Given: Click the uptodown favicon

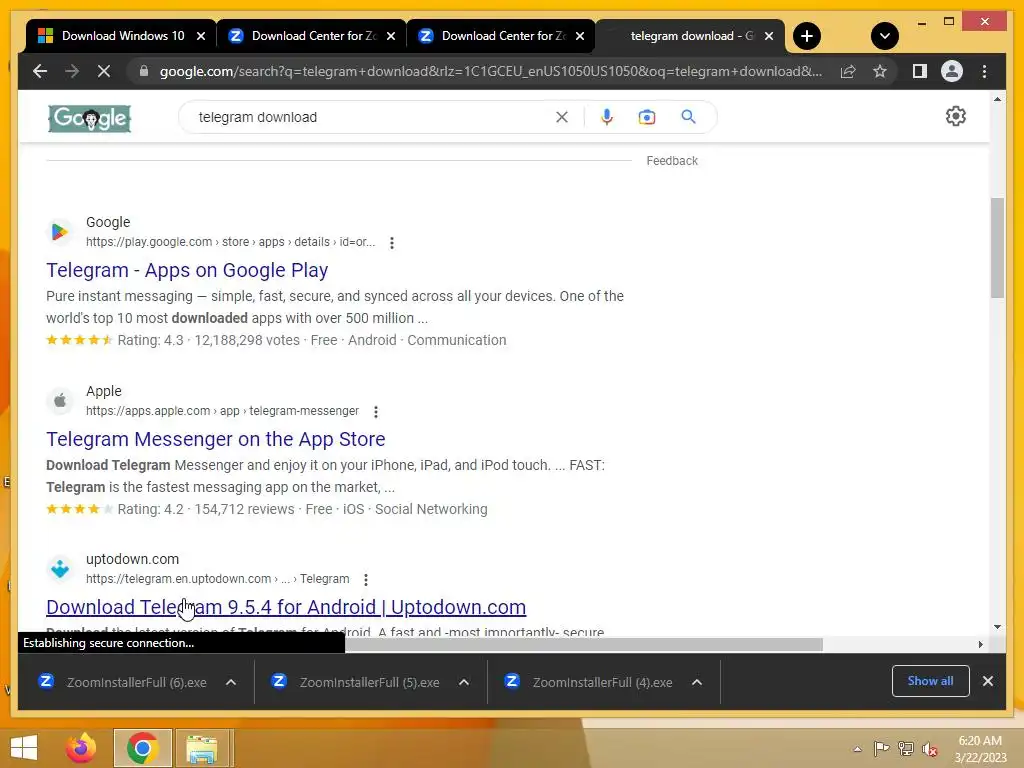Looking at the screenshot, I should click(60, 569).
